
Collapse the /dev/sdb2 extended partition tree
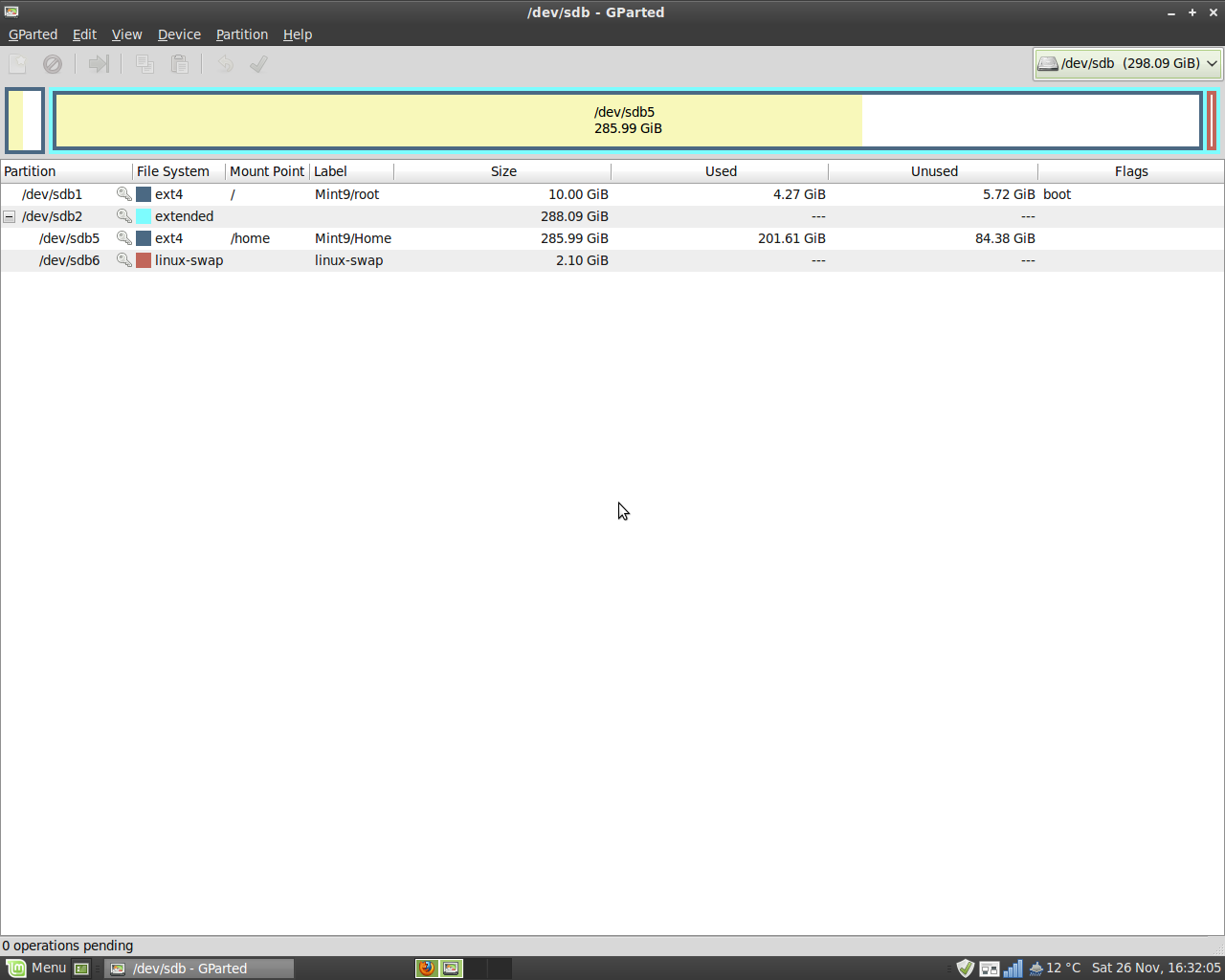pyautogui.click(x=10, y=216)
